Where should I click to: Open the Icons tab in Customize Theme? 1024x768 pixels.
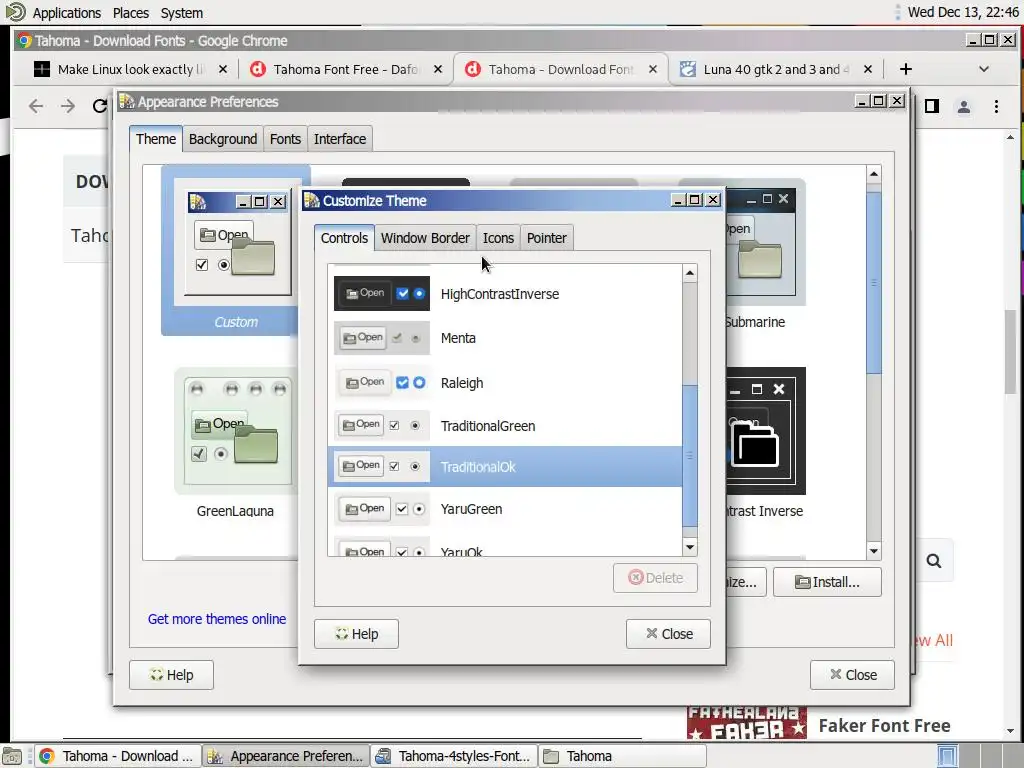tap(498, 238)
